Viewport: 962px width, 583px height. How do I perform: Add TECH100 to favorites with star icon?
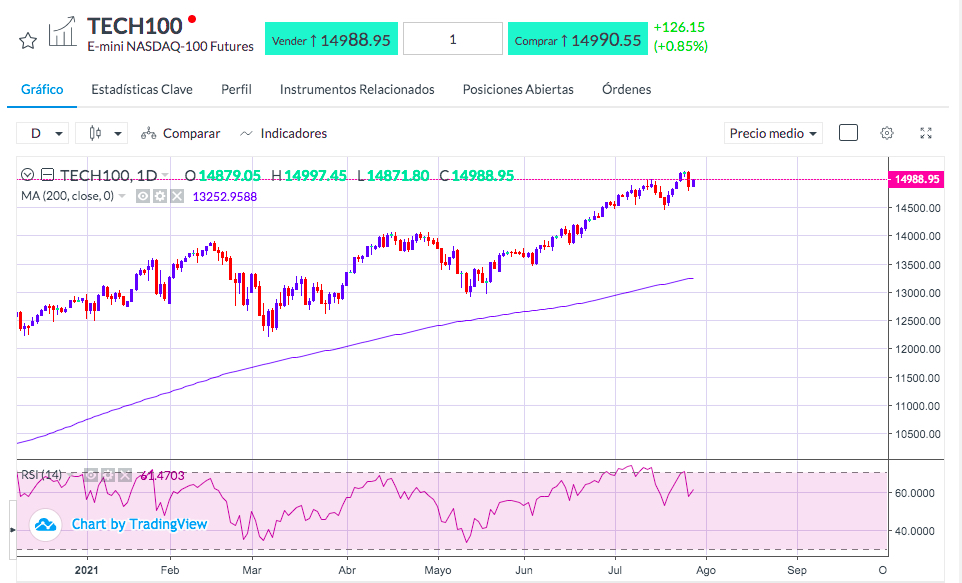pyautogui.click(x=28, y=41)
